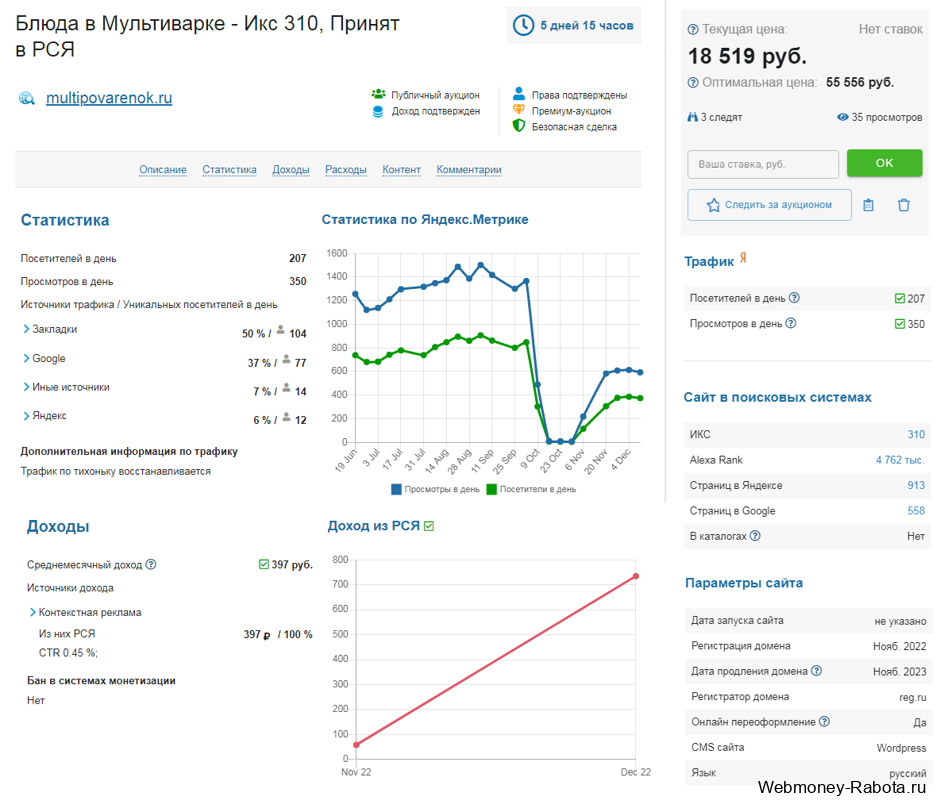This screenshot has height=805, width=935.
Task: Click the checkmark next to Доход из РСЯ
Action: (429, 526)
